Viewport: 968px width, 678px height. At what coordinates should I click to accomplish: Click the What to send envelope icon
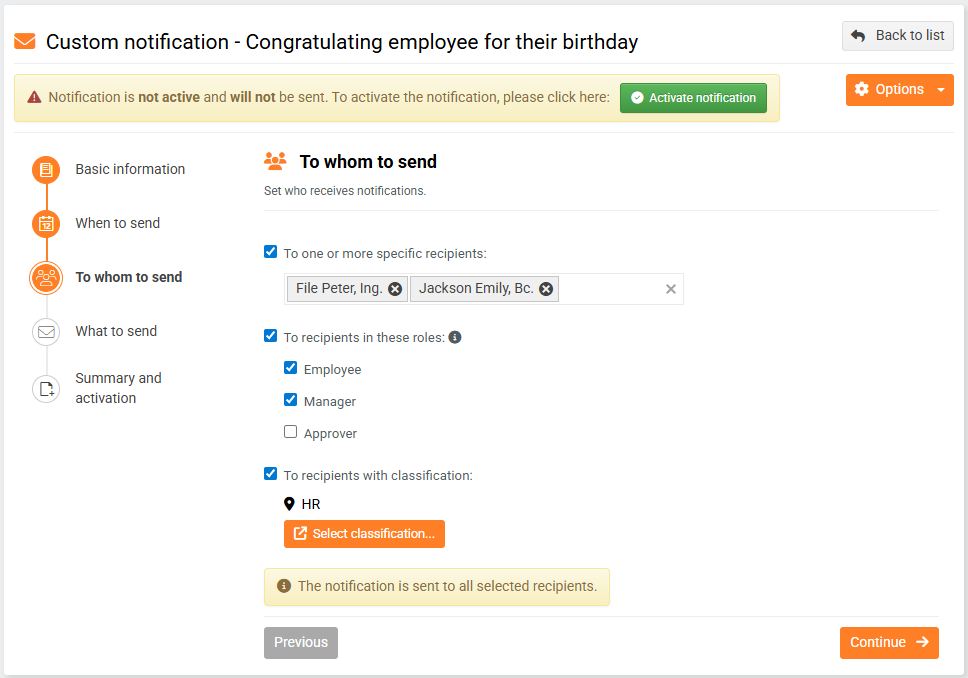tap(46, 331)
